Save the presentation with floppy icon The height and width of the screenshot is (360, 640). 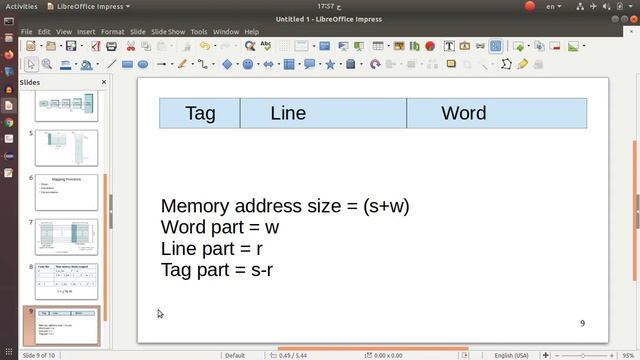pyautogui.click(x=71, y=46)
